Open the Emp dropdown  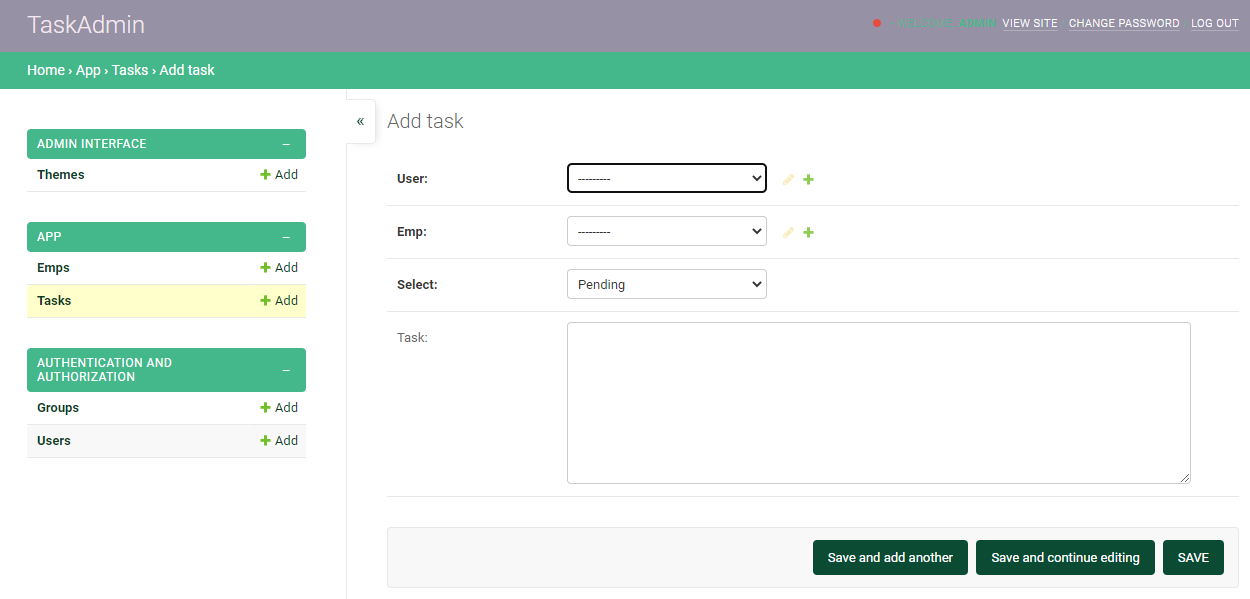point(667,231)
